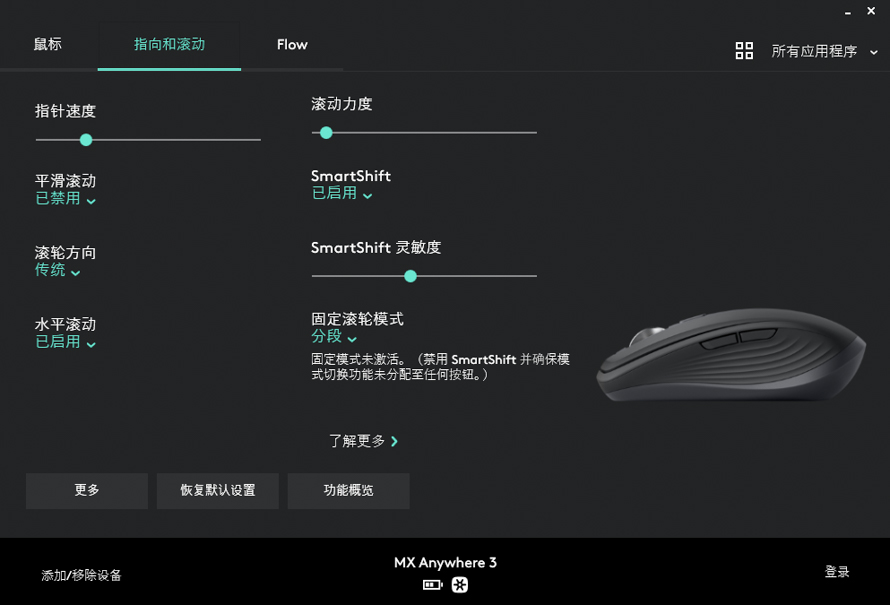This screenshot has width=890, height=605.
Task: Open the 滚轮方向 传统 dropdown
Action: click(x=57, y=270)
